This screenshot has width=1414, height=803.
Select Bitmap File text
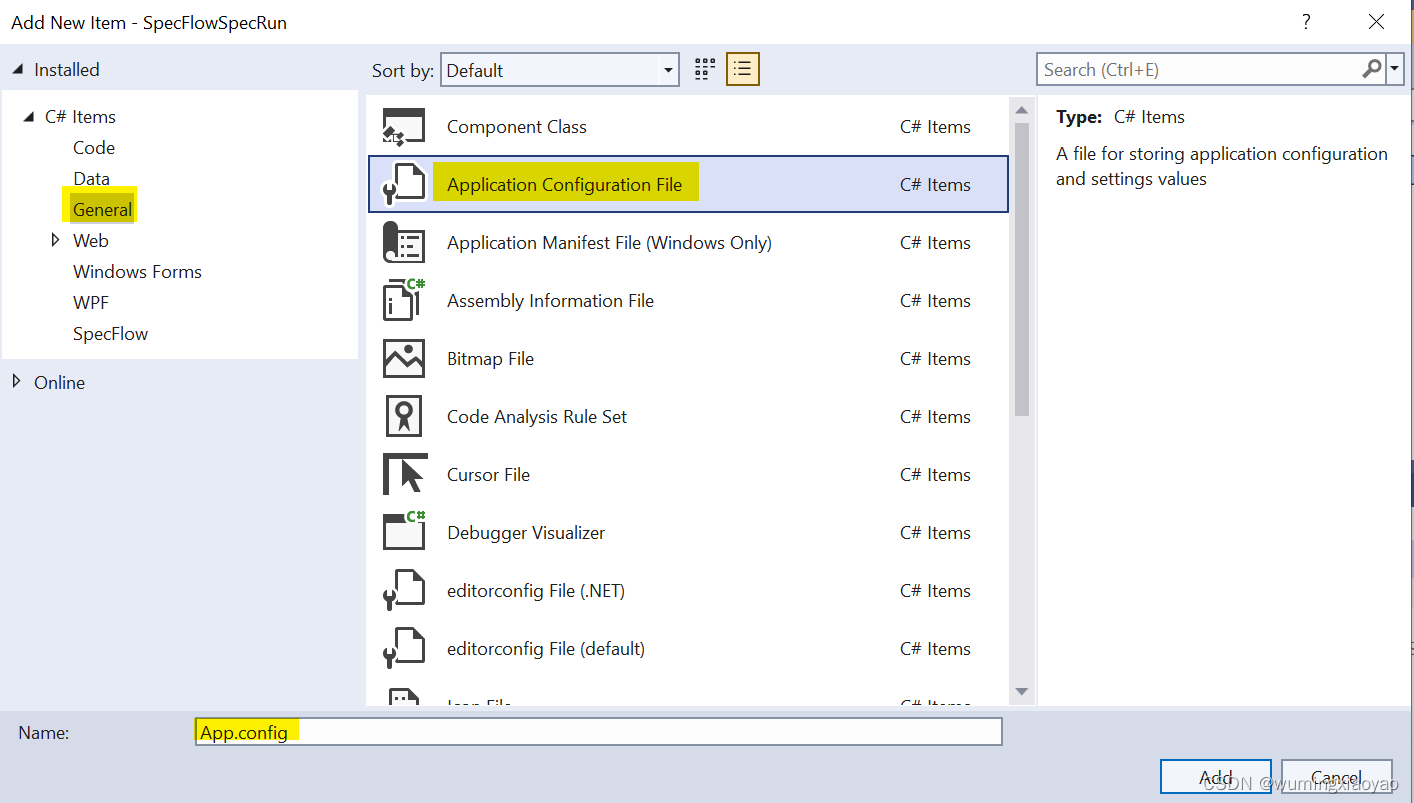(490, 359)
